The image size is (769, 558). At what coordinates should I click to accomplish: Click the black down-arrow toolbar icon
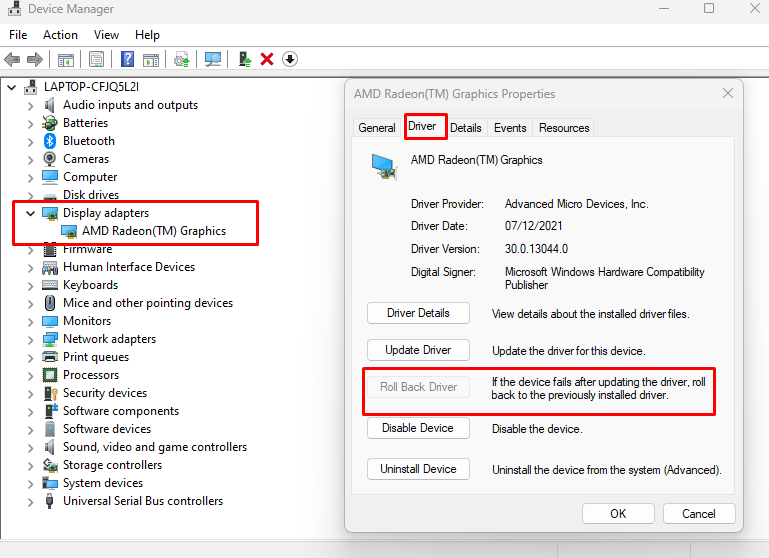point(290,60)
